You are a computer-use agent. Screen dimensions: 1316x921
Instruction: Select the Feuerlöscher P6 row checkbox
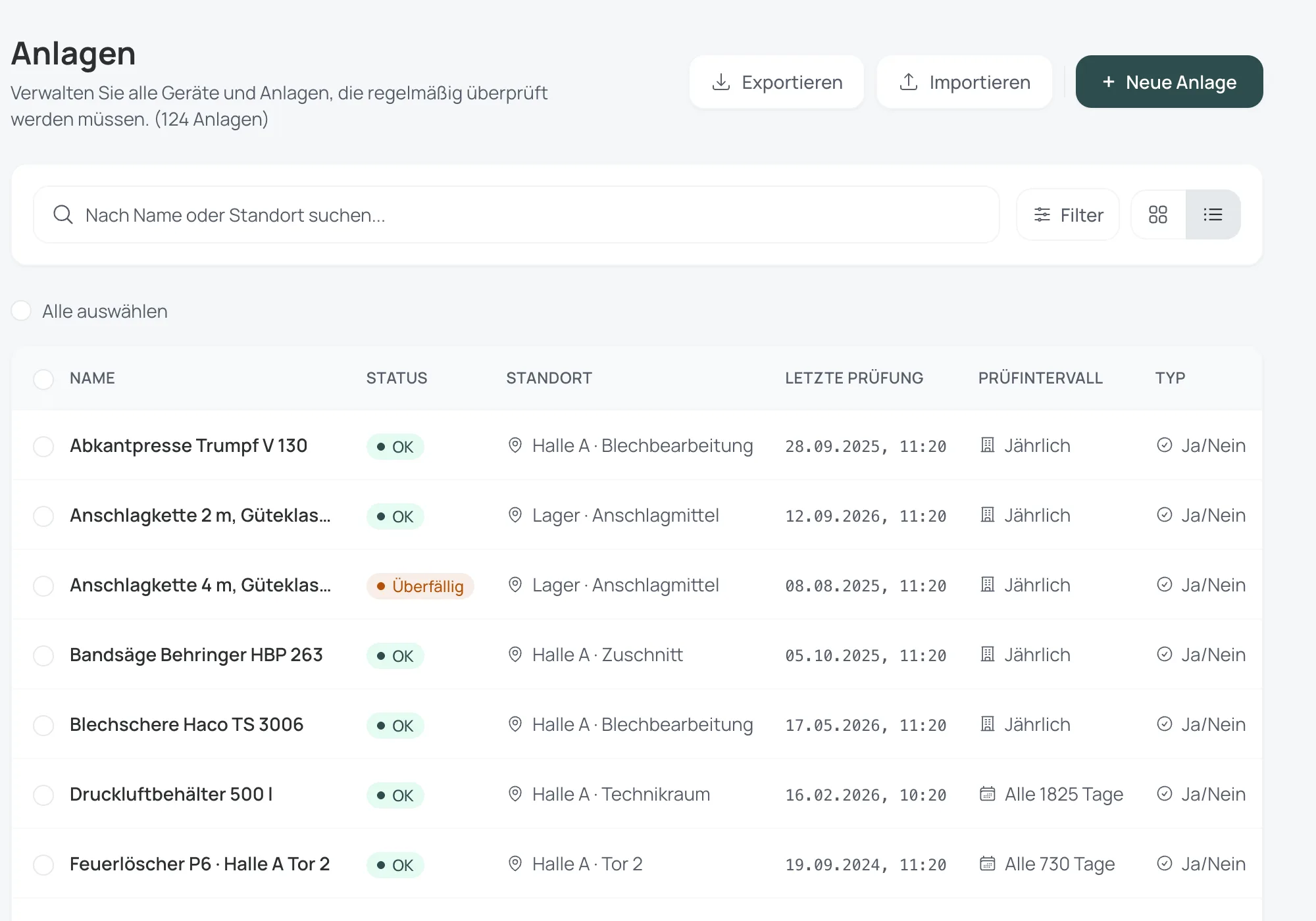click(43, 864)
